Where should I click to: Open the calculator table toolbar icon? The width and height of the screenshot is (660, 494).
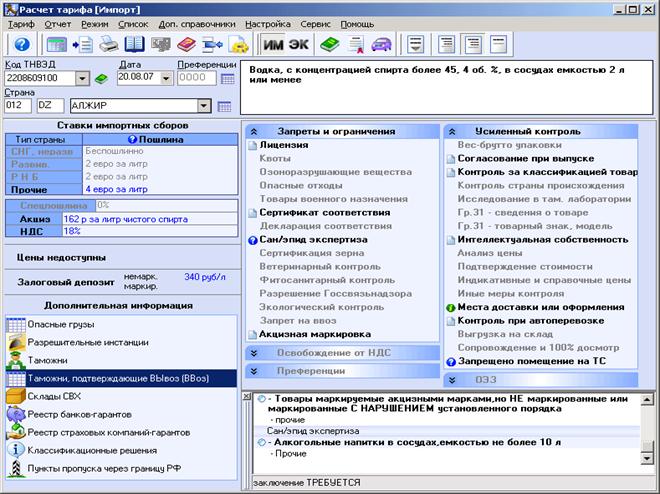(56, 44)
